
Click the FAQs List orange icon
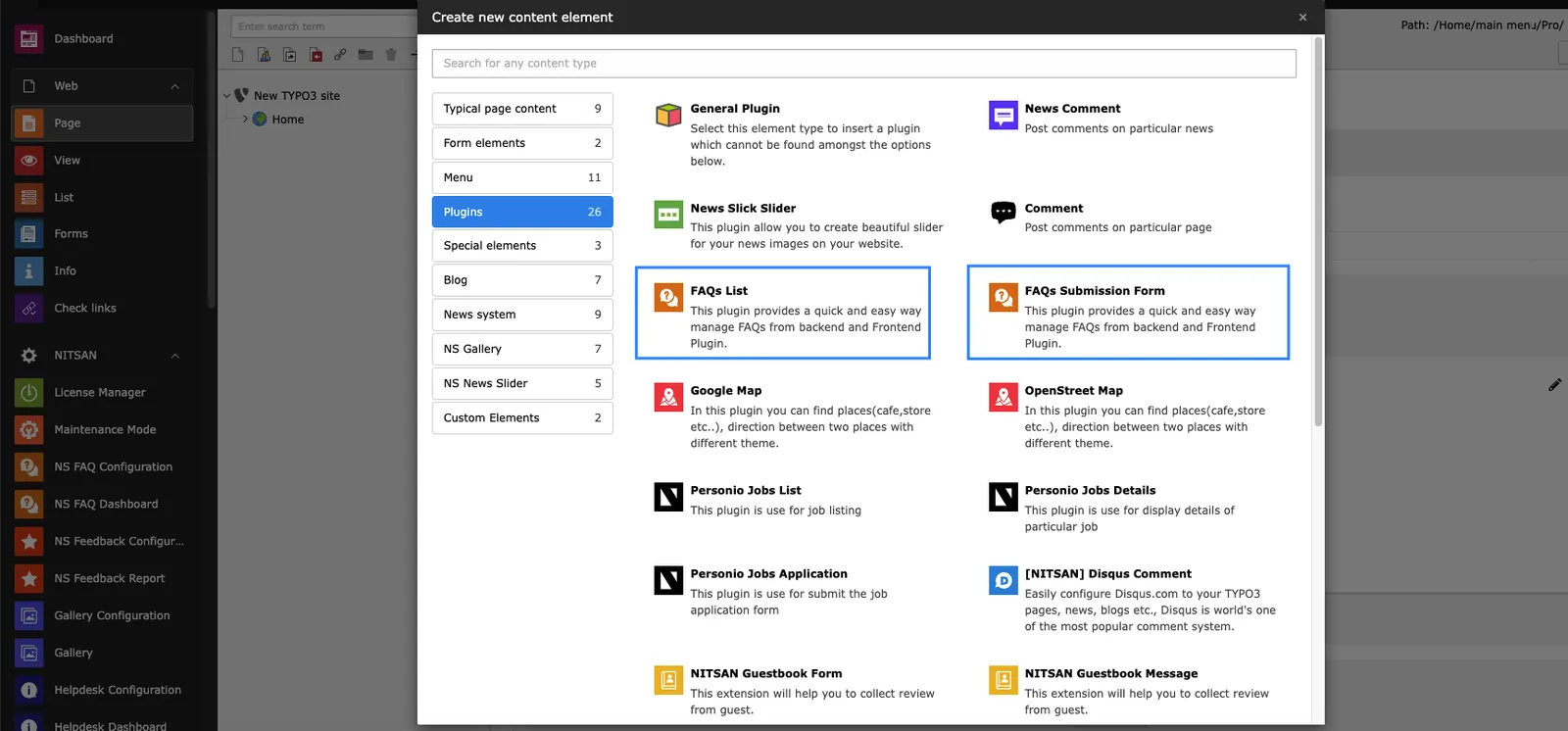tap(668, 298)
